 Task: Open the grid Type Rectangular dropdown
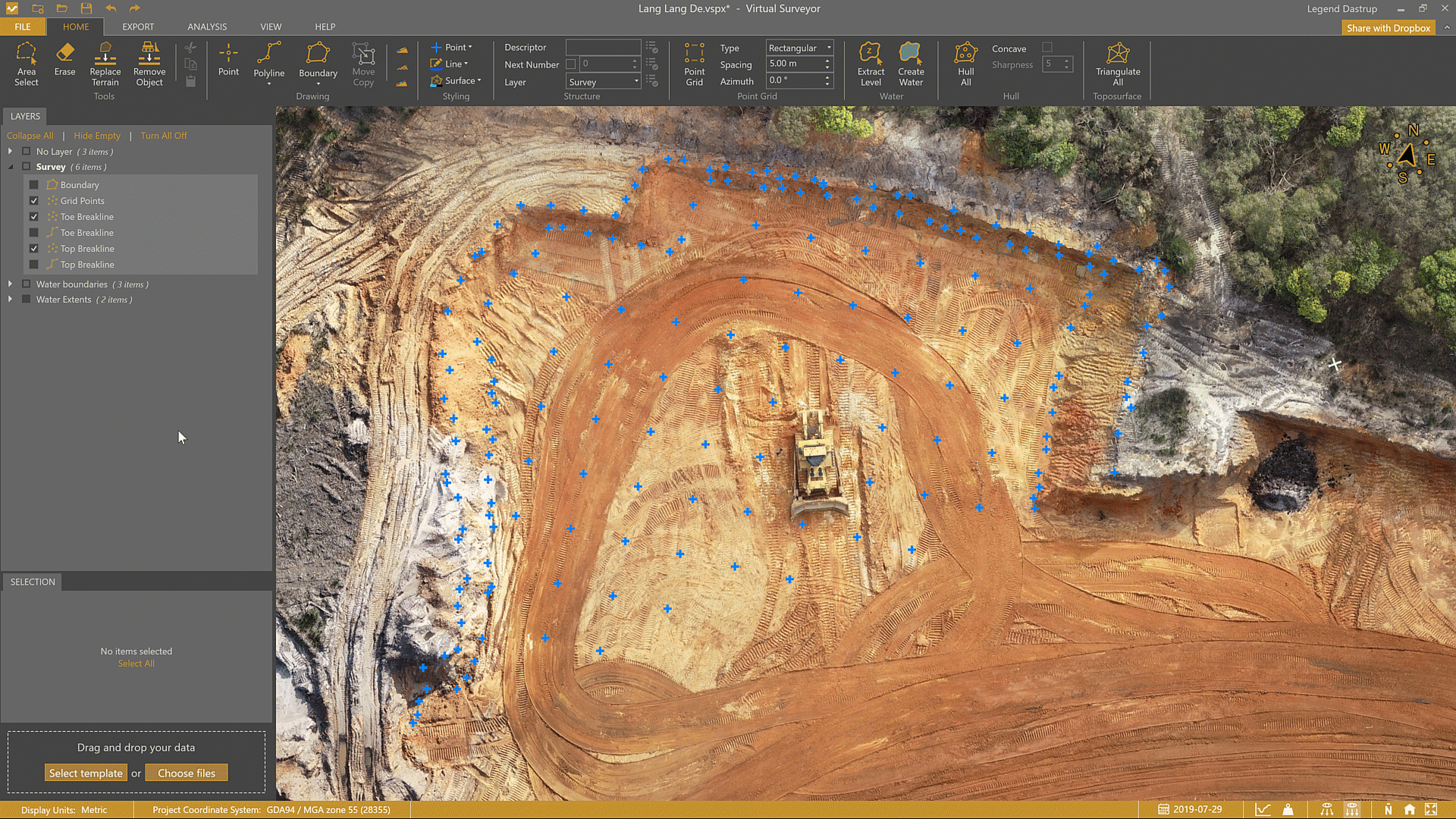coord(799,48)
